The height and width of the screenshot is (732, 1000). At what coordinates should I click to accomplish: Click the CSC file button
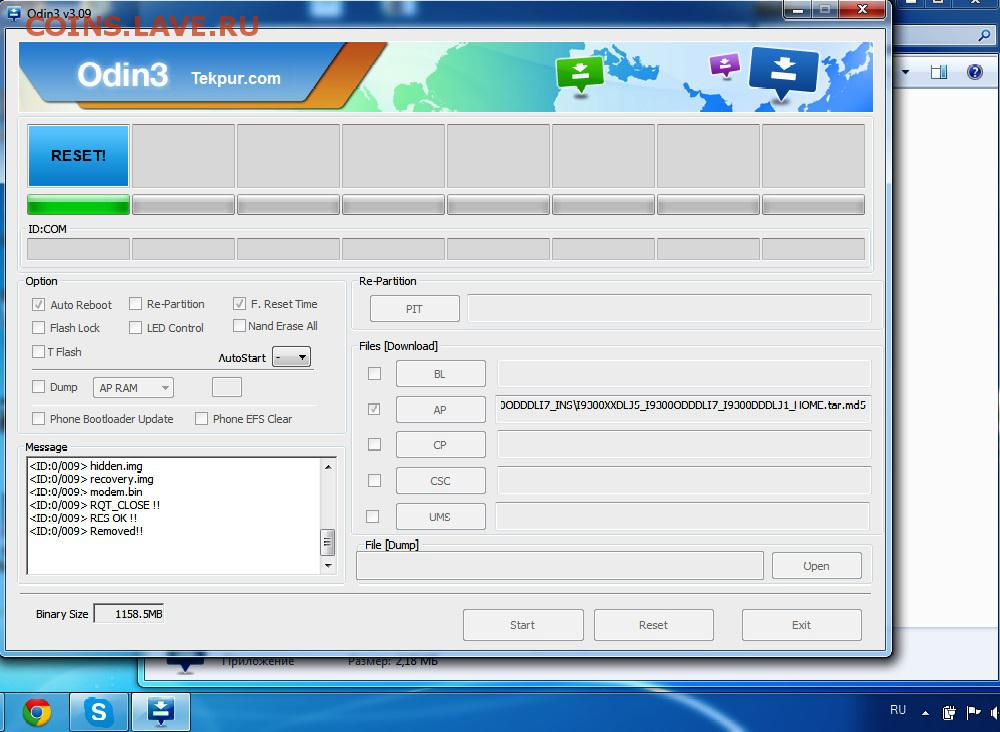coord(441,480)
